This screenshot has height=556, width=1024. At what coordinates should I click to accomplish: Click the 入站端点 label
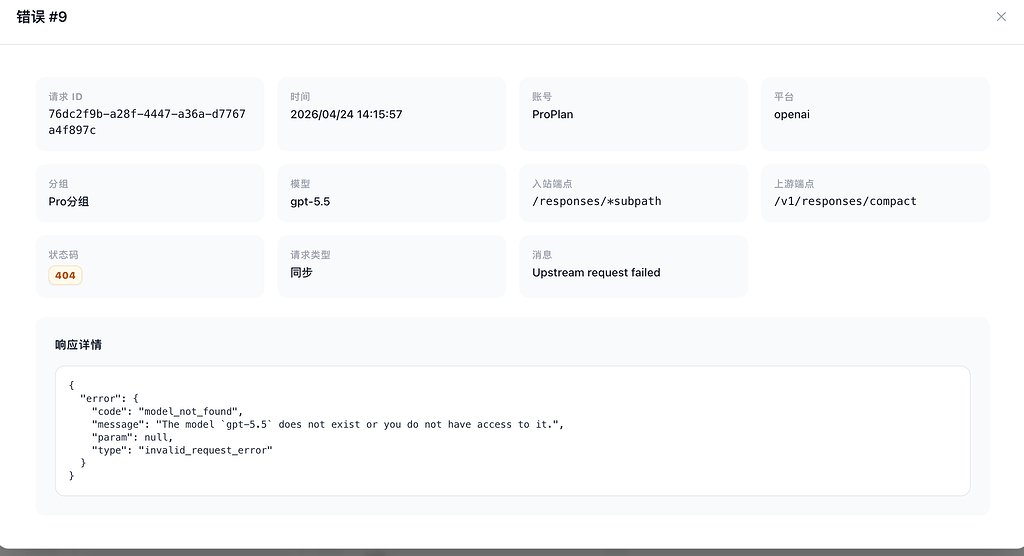[552, 184]
